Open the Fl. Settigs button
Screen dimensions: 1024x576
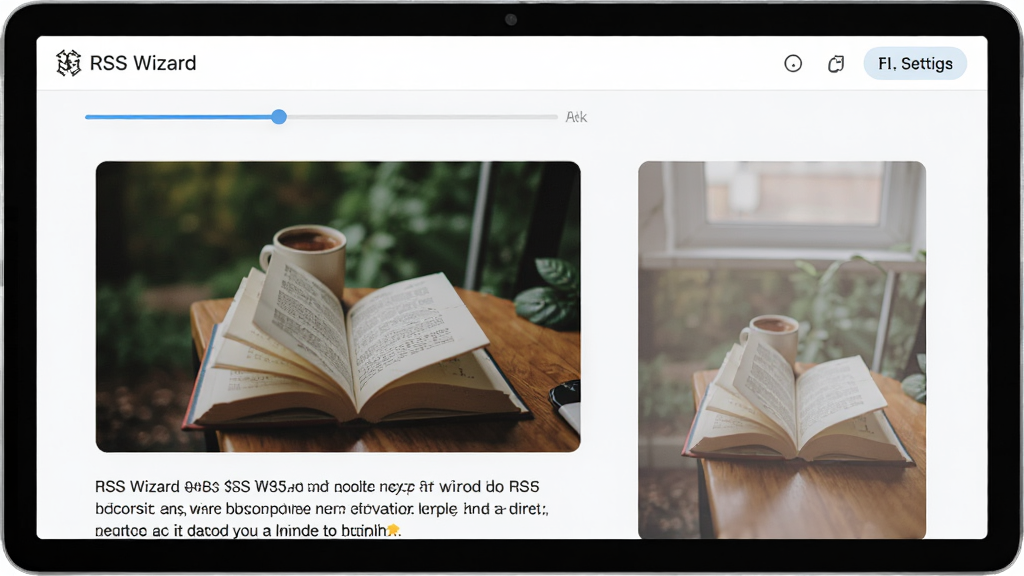tap(915, 63)
